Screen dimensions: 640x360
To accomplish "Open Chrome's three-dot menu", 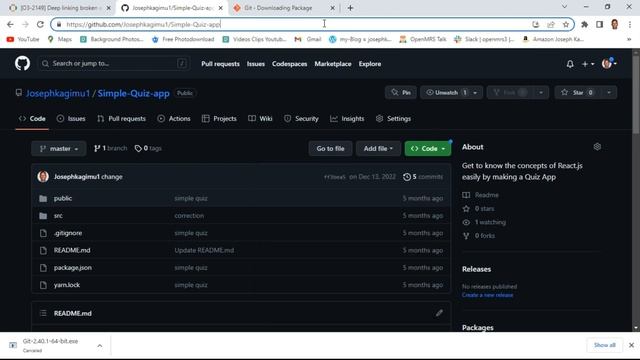I will (629, 24).
